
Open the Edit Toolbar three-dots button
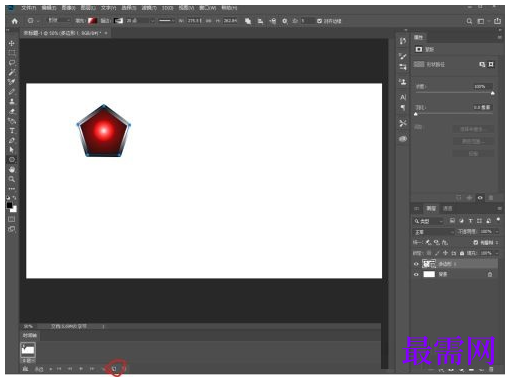click(12, 189)
